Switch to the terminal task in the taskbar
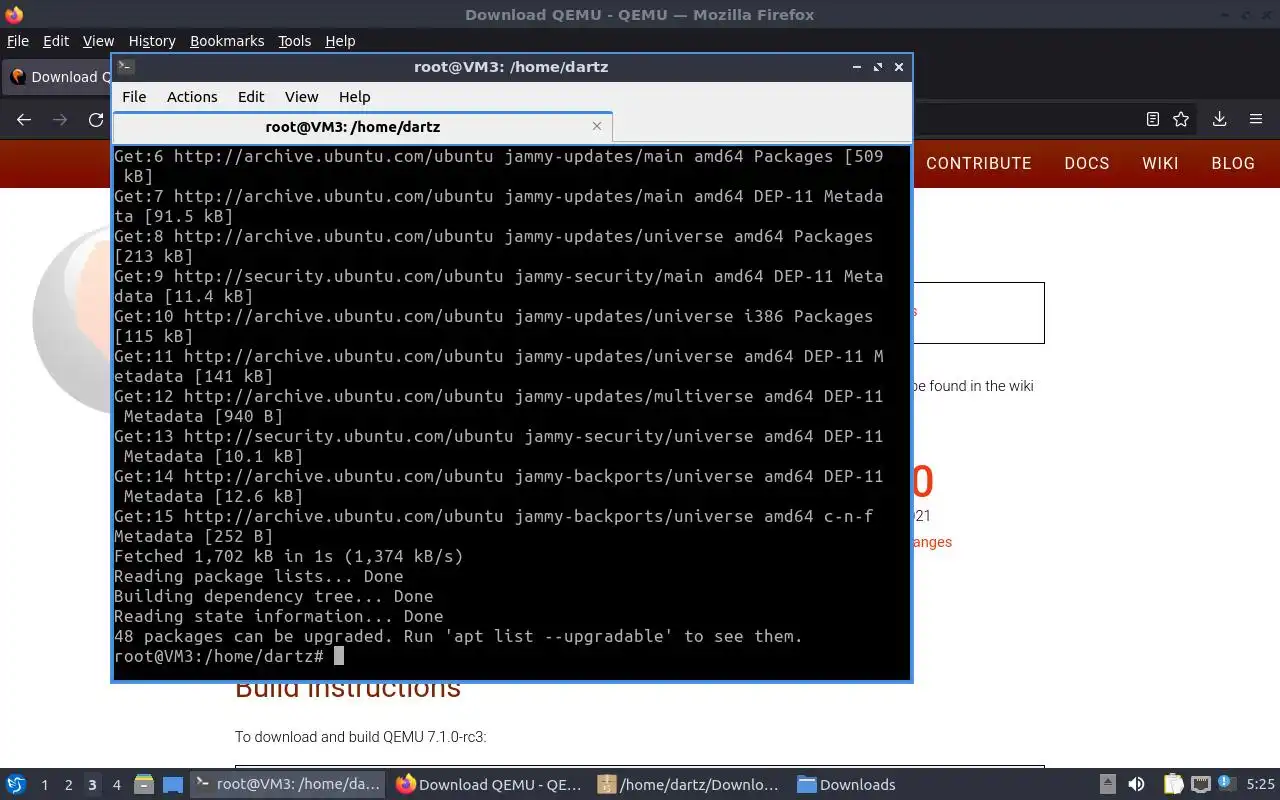The image size is (1280, 800). click(x=288, y=784)
